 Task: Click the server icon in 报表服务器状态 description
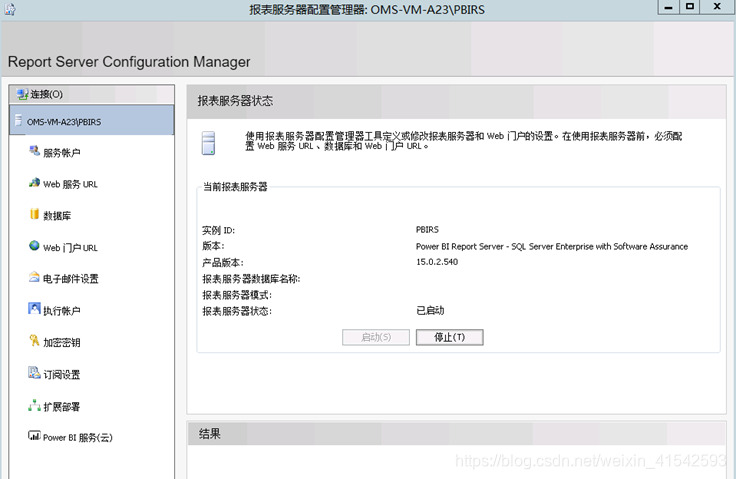click(208, 143)
